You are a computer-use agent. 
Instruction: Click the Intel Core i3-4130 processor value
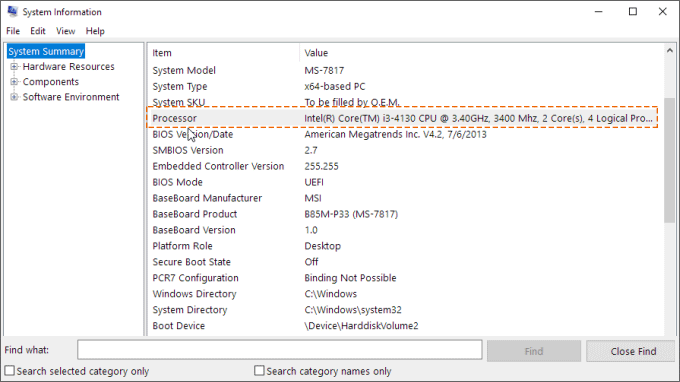[478, 118]
